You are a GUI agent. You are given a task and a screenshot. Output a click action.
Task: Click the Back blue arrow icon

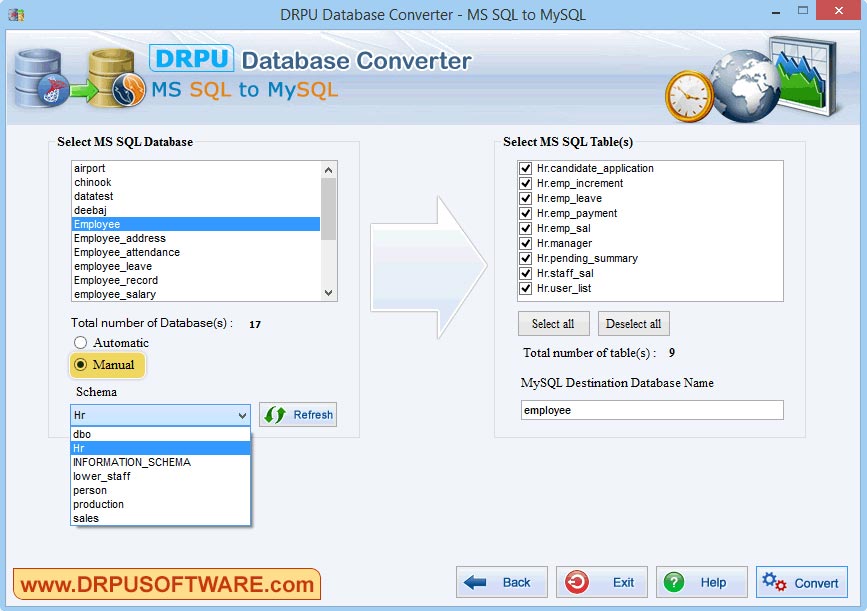point(478,582)
